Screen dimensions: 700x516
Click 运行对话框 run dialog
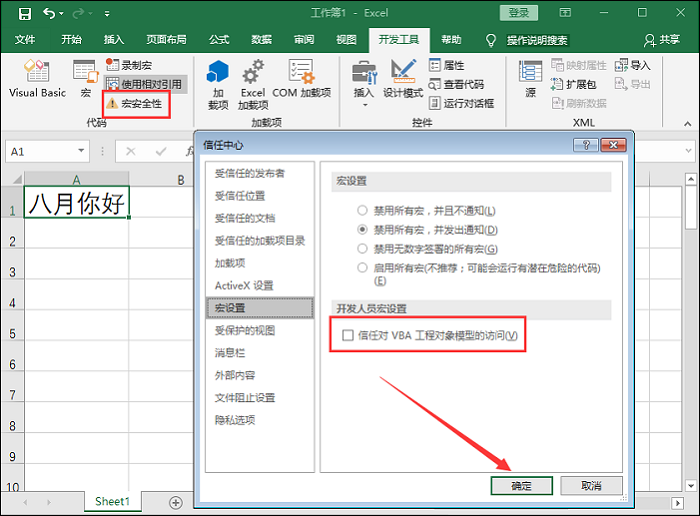click(461, 104)
